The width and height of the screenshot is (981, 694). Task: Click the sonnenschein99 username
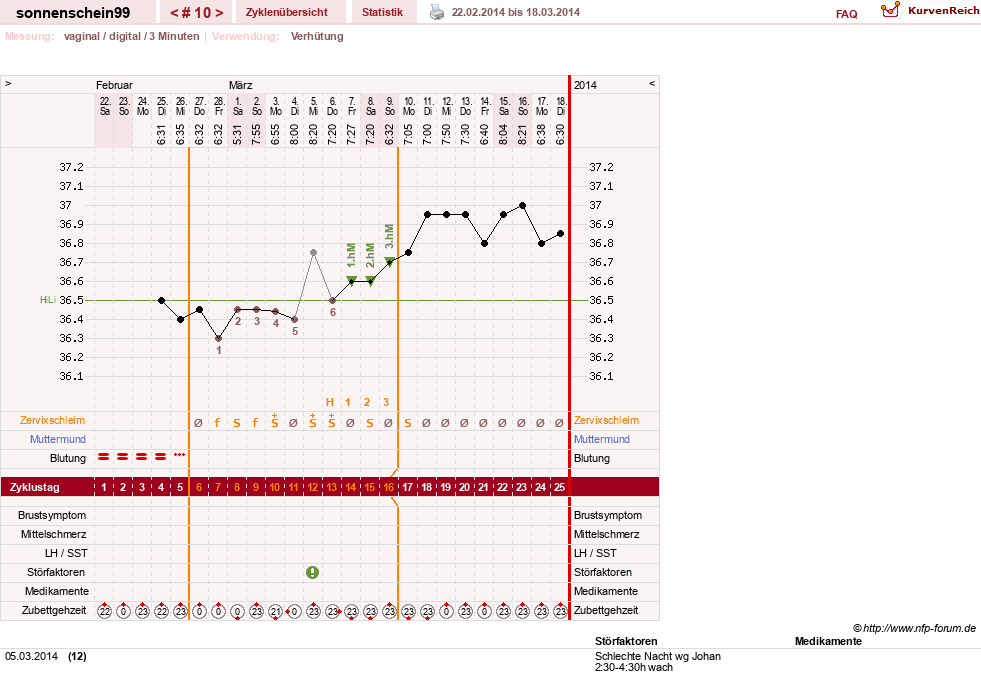[73, 13]
